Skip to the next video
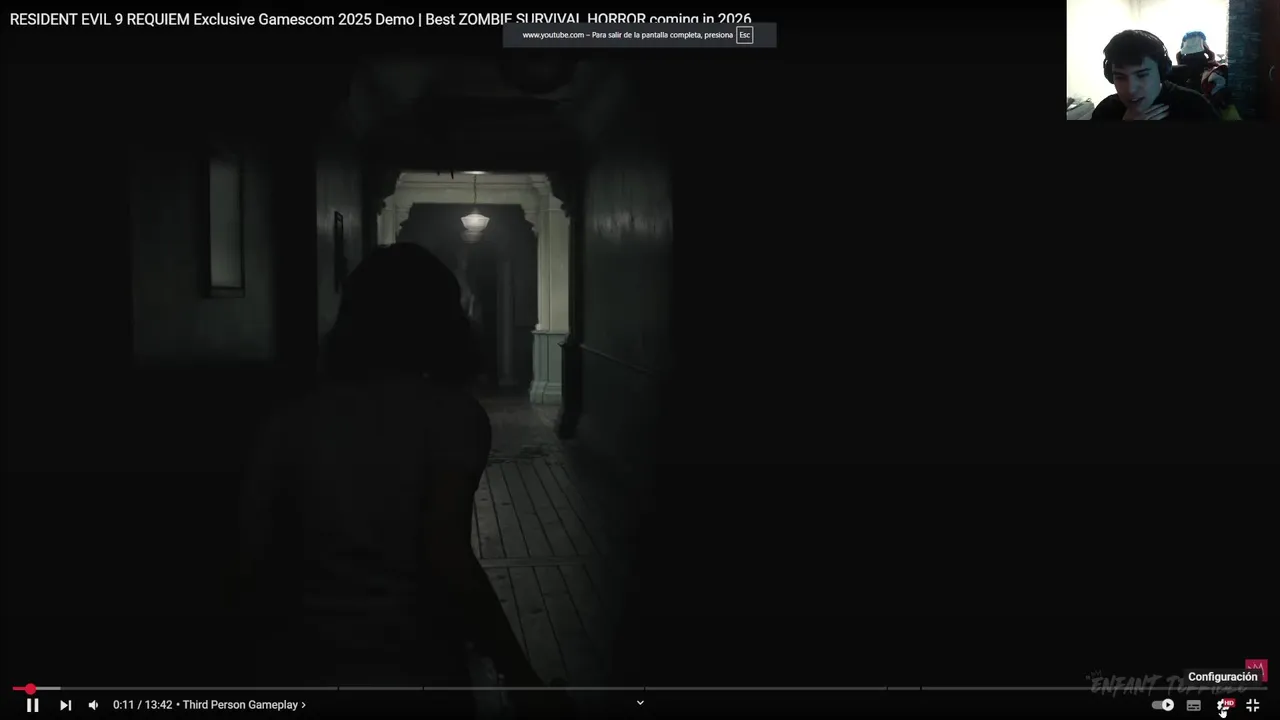Image resolution: width=1280 pixels, height=720 pixels. tap(65, 705)
